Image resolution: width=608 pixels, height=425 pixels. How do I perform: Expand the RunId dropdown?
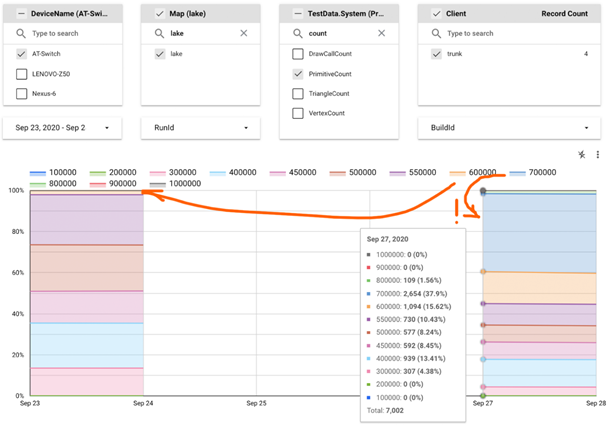[x=200, y=128]
